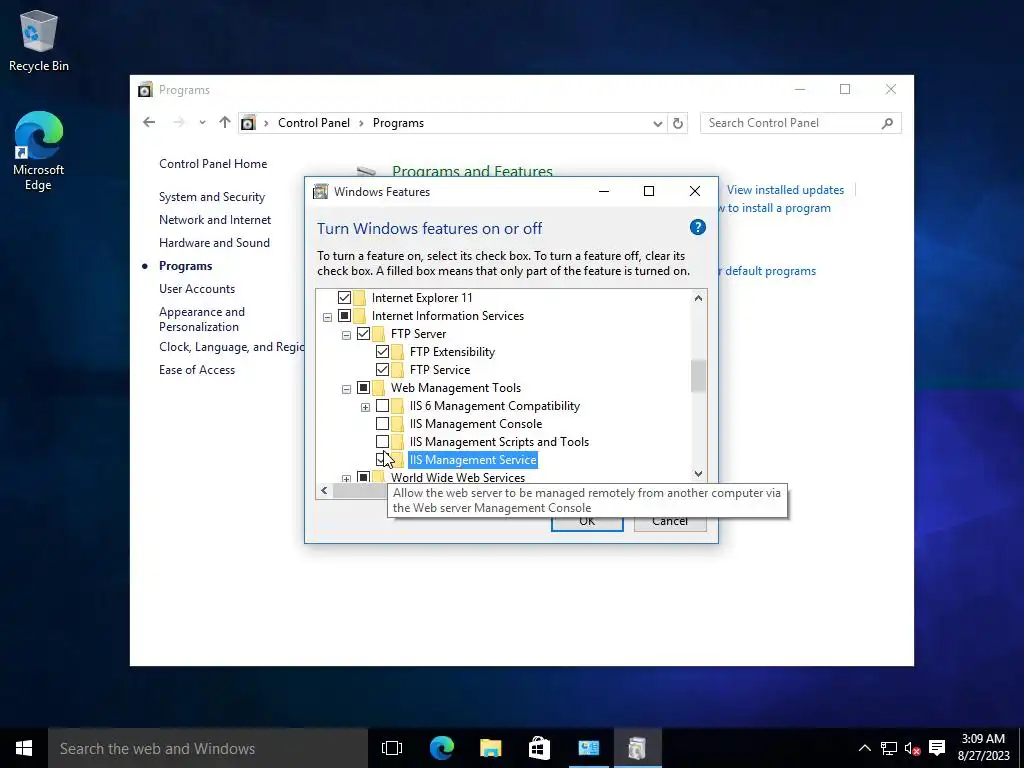Screen dimensions: 1024x768
Task: Click the muted volume tray icon
Action: pyautogui.click(x=912, y=748)
